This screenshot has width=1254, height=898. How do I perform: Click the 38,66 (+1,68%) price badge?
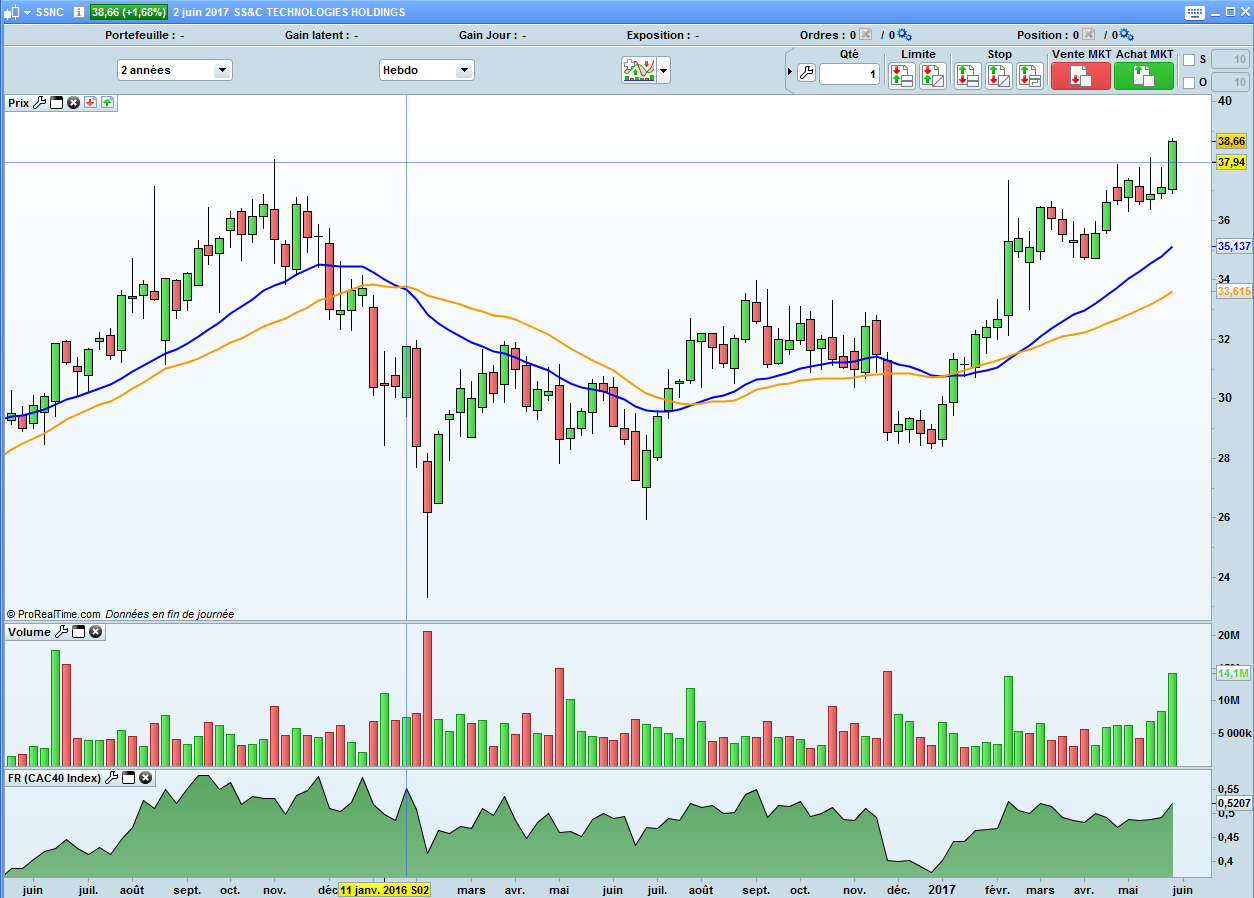point(129,12)
